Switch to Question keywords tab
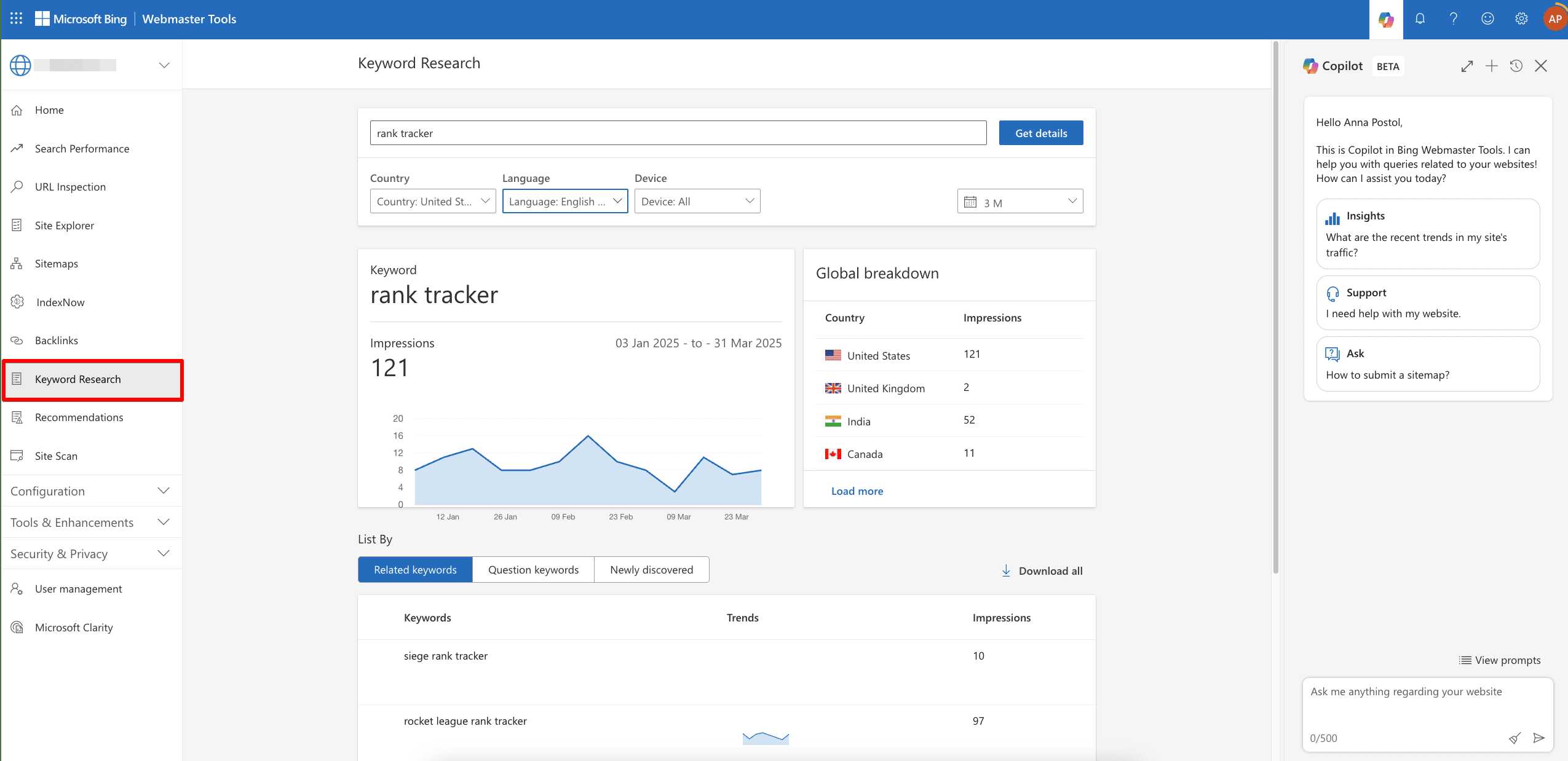The height and width of the screenshot is (761, 1568). pyautogui.click(x=533, y=570)
